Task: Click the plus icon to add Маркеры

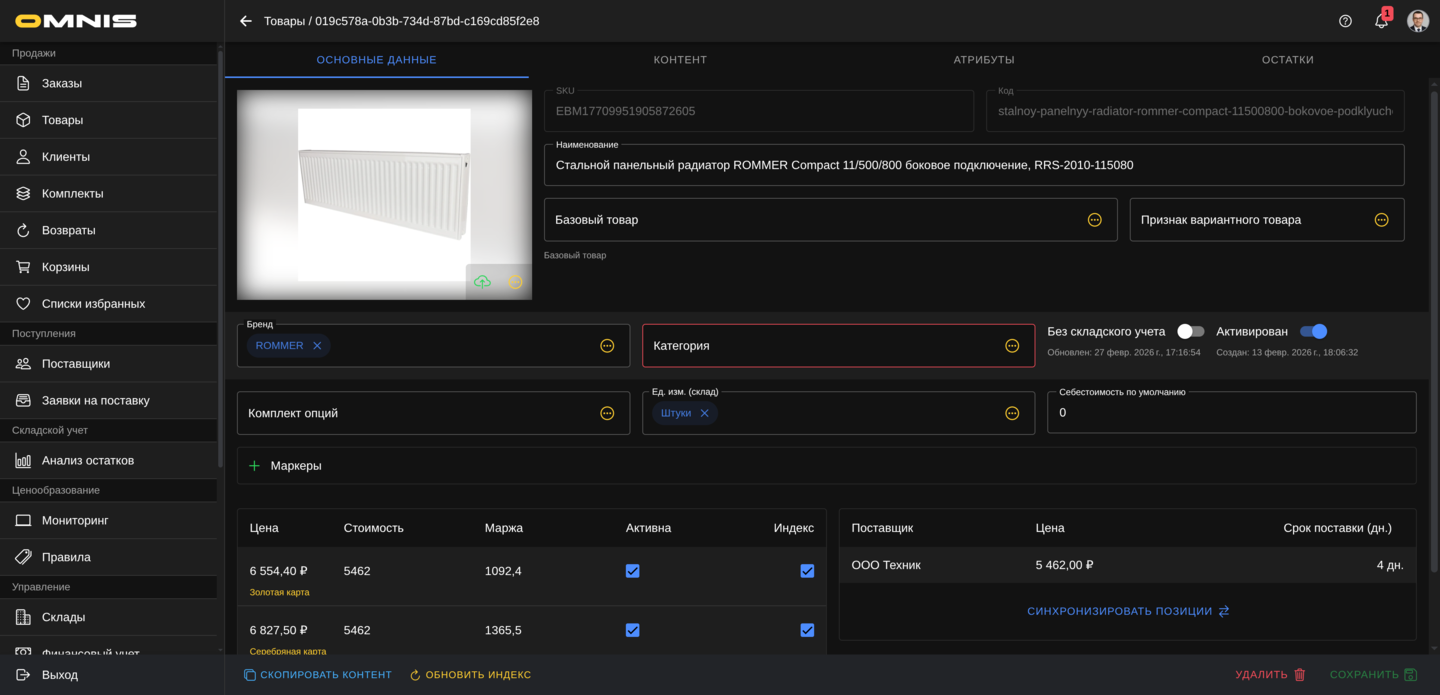Action: click(254, 466)
